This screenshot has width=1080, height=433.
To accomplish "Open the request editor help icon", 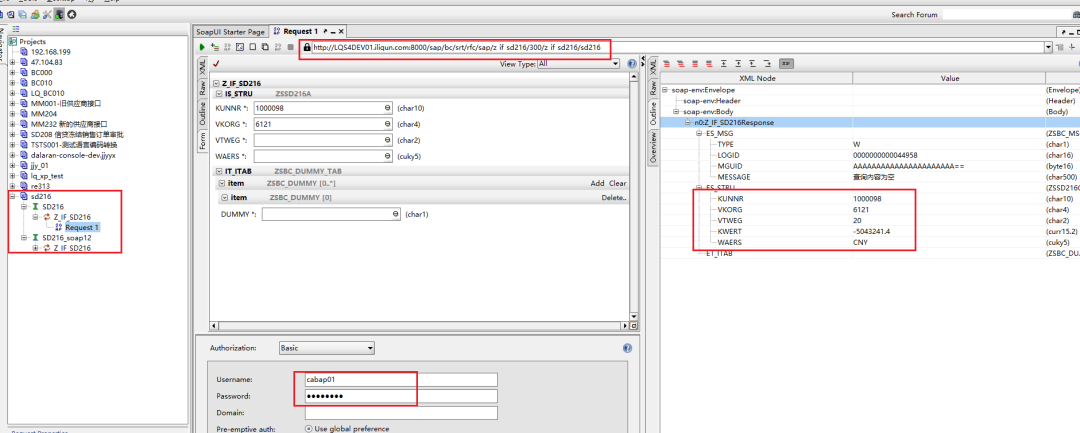I will click(632, 63).
